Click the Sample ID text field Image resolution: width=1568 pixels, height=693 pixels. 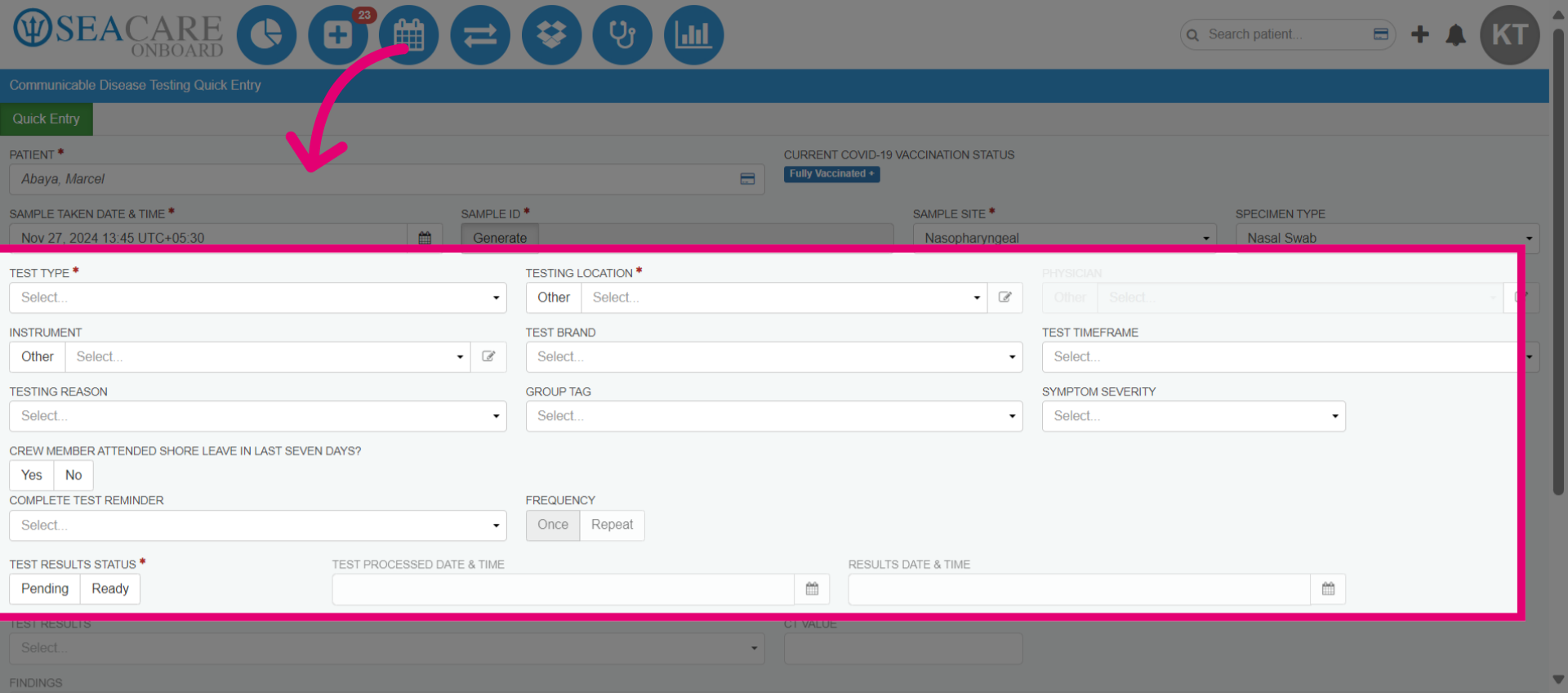tap(716, 238)
